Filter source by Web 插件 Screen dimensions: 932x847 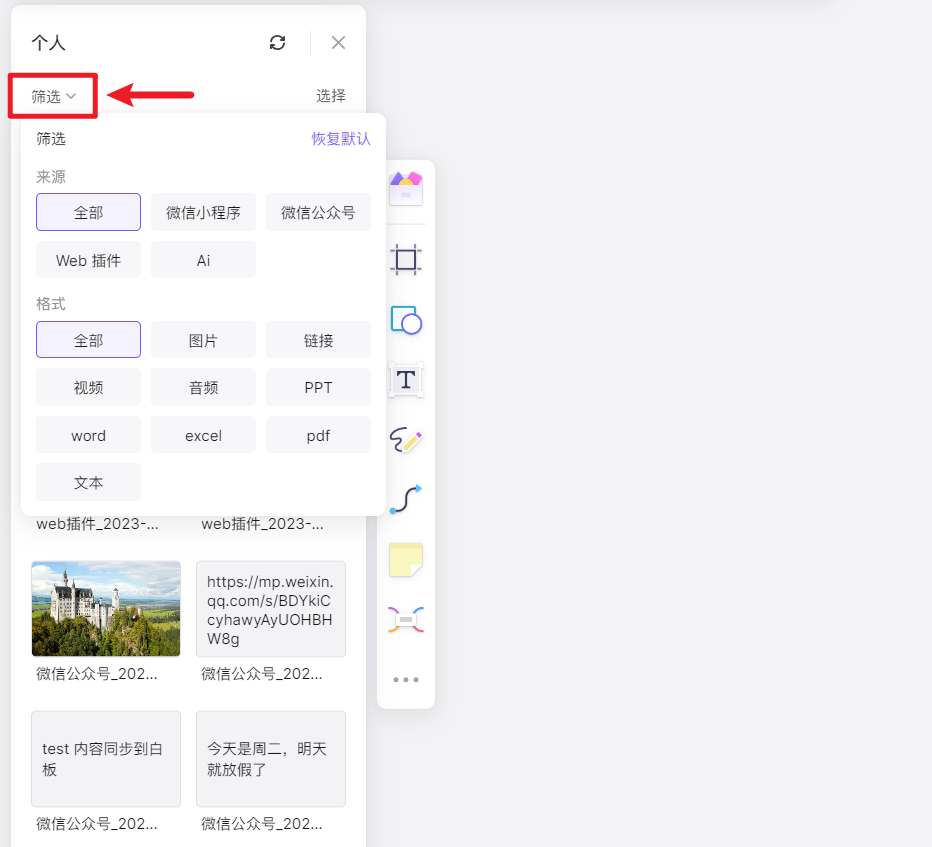pos(88,260)
